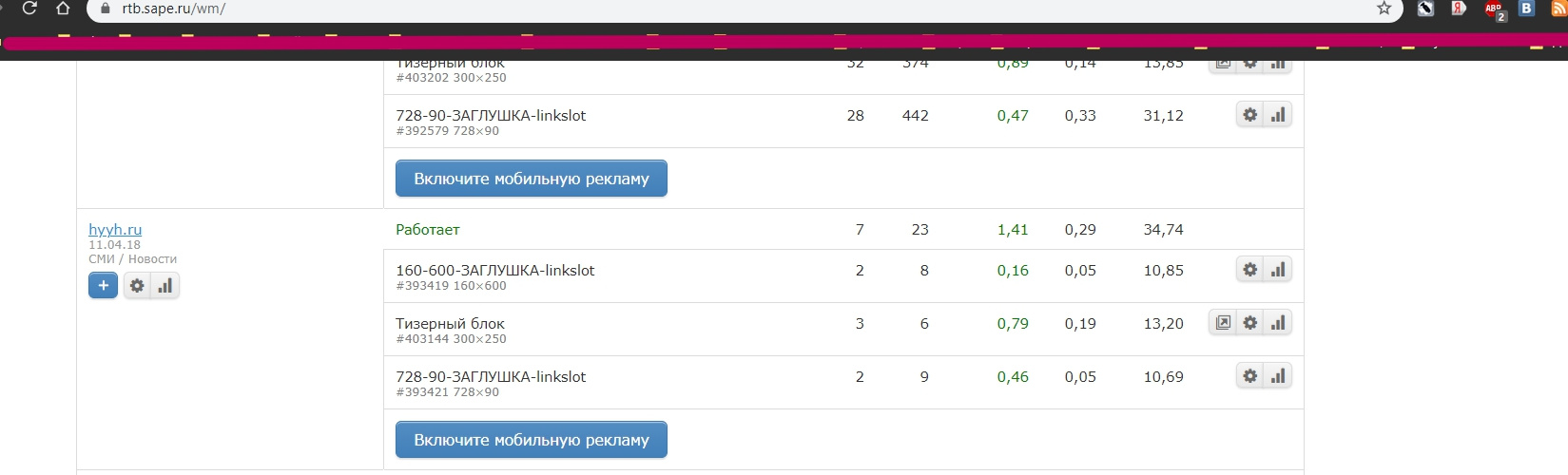Open preview of Тизерный блок #403144

pyautogui.click(x=1223, y=323)
